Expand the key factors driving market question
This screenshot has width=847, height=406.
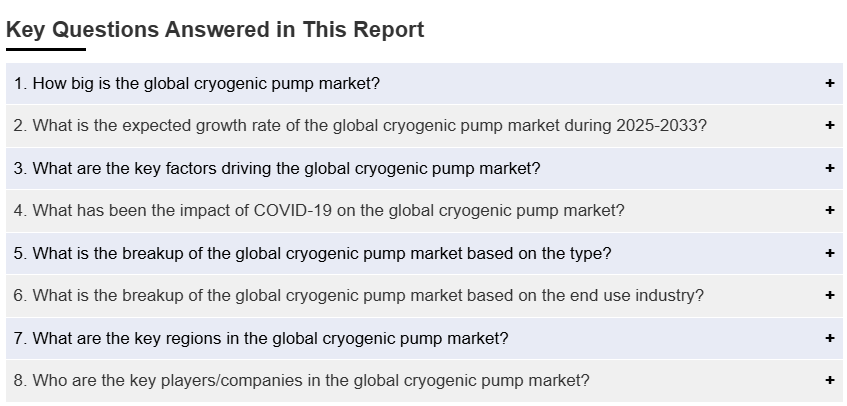(x=277, y=169)
